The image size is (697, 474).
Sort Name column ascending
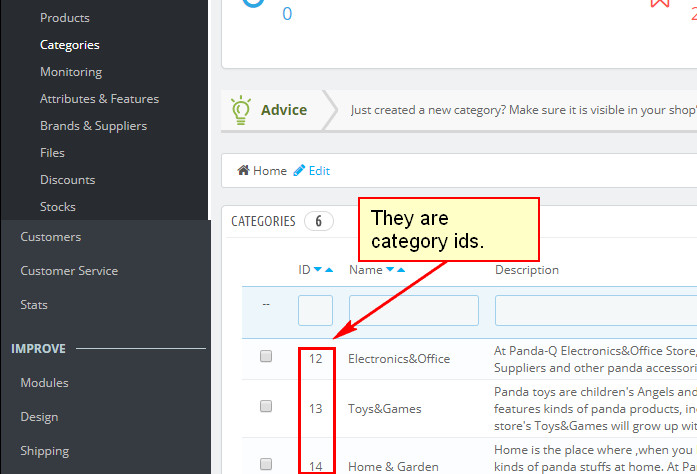click(x=401, y=269)
